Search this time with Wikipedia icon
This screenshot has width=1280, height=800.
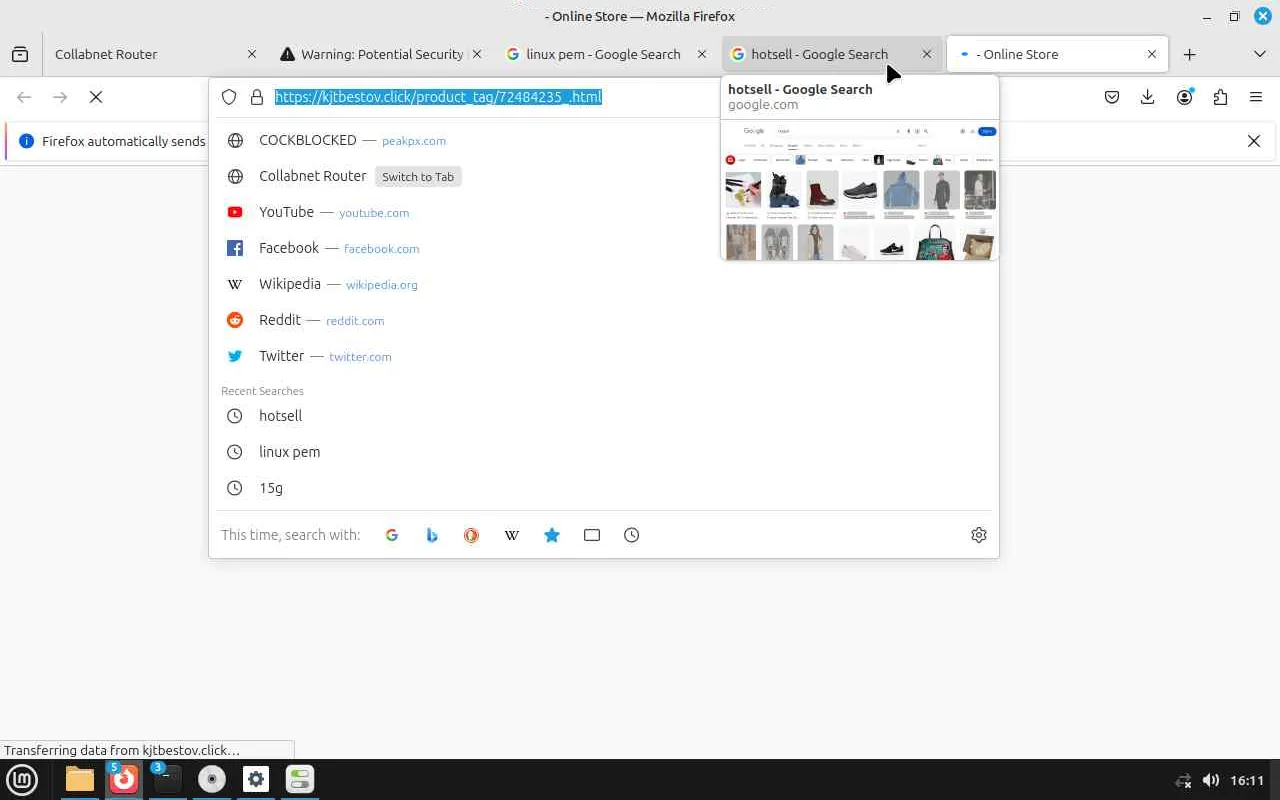tap(512, 535)
